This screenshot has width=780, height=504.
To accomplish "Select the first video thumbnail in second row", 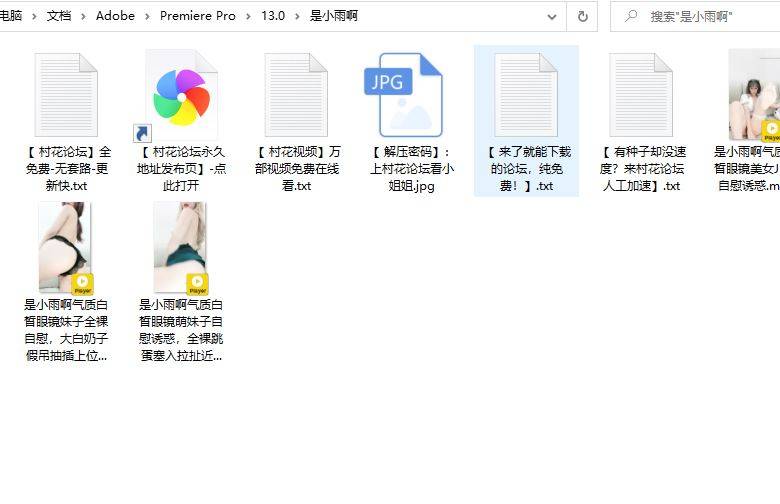I will [65, 247].
